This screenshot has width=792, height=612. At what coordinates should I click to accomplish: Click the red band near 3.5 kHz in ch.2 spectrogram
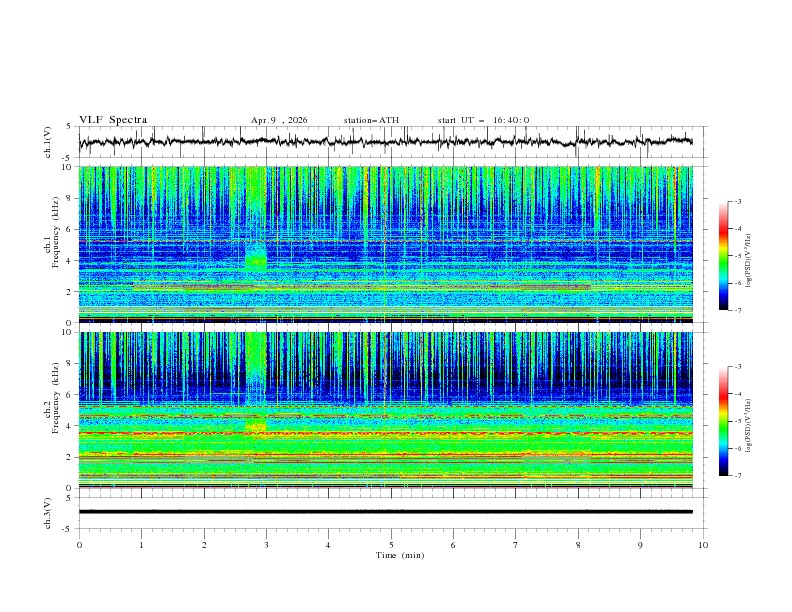tap(385, 433)
